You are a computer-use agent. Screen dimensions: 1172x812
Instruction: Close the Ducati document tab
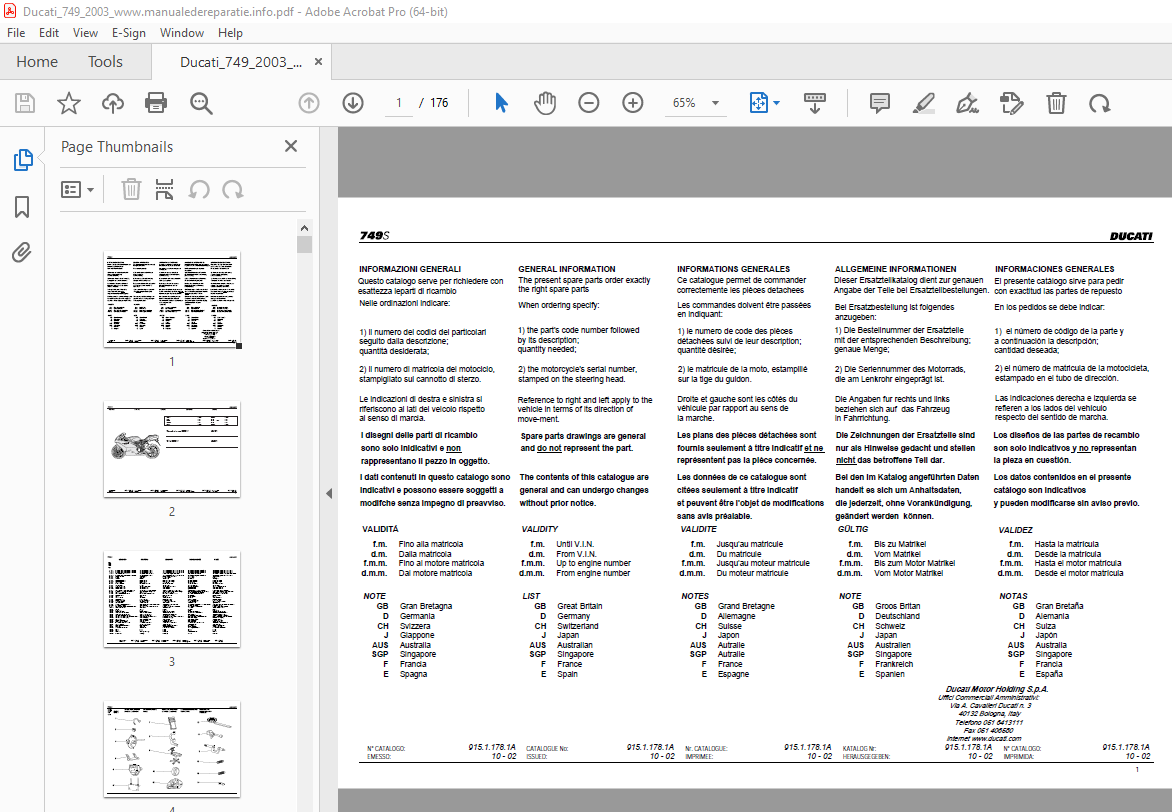coord(318,61)
